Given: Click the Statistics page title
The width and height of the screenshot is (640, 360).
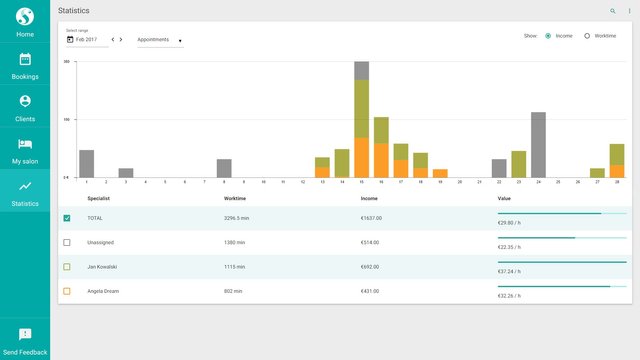Looking at the screenshot, I should [73, 11].
